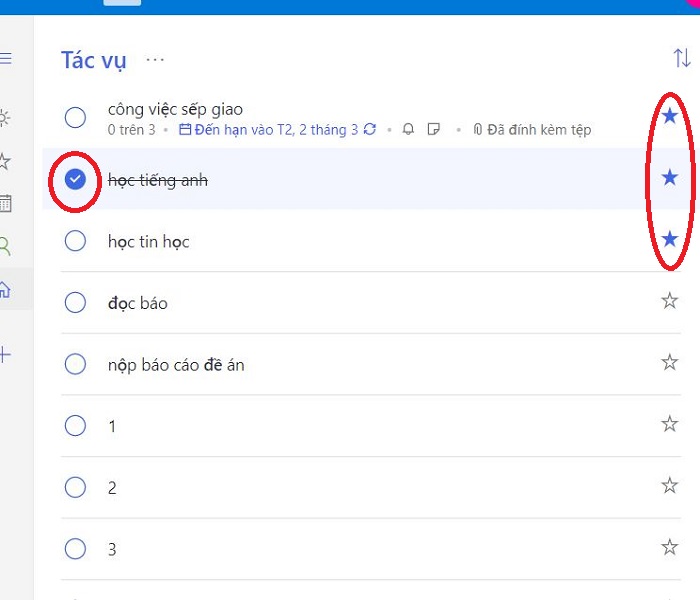Star the task named '1'
Image resolution: width=700 pixels, height=600 pixels.
tap(670, 424)
